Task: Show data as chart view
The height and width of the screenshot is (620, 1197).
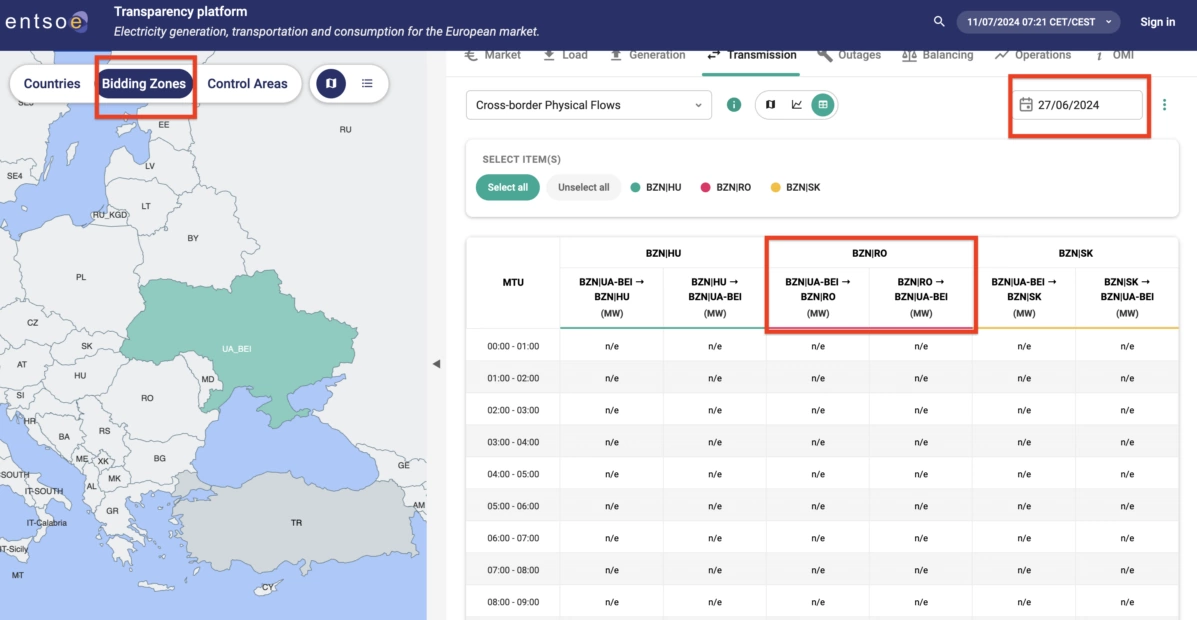Action: click(x=796, y=105)
